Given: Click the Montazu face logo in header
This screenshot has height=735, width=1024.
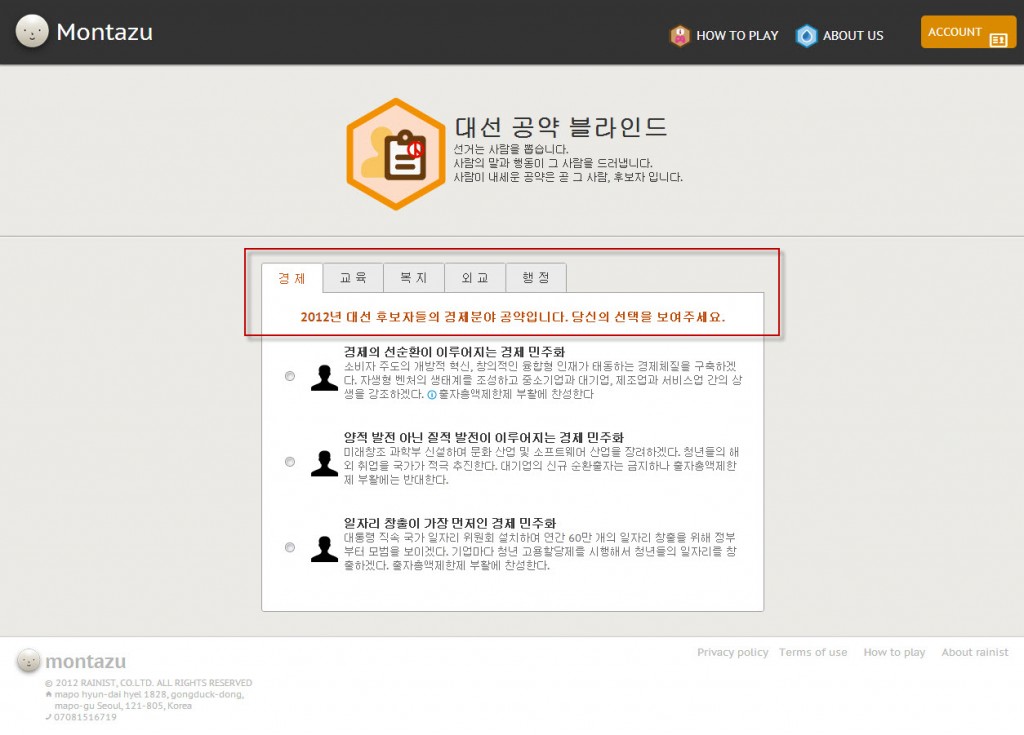Looking at the screenshot, I should click(x=32, y=31).
